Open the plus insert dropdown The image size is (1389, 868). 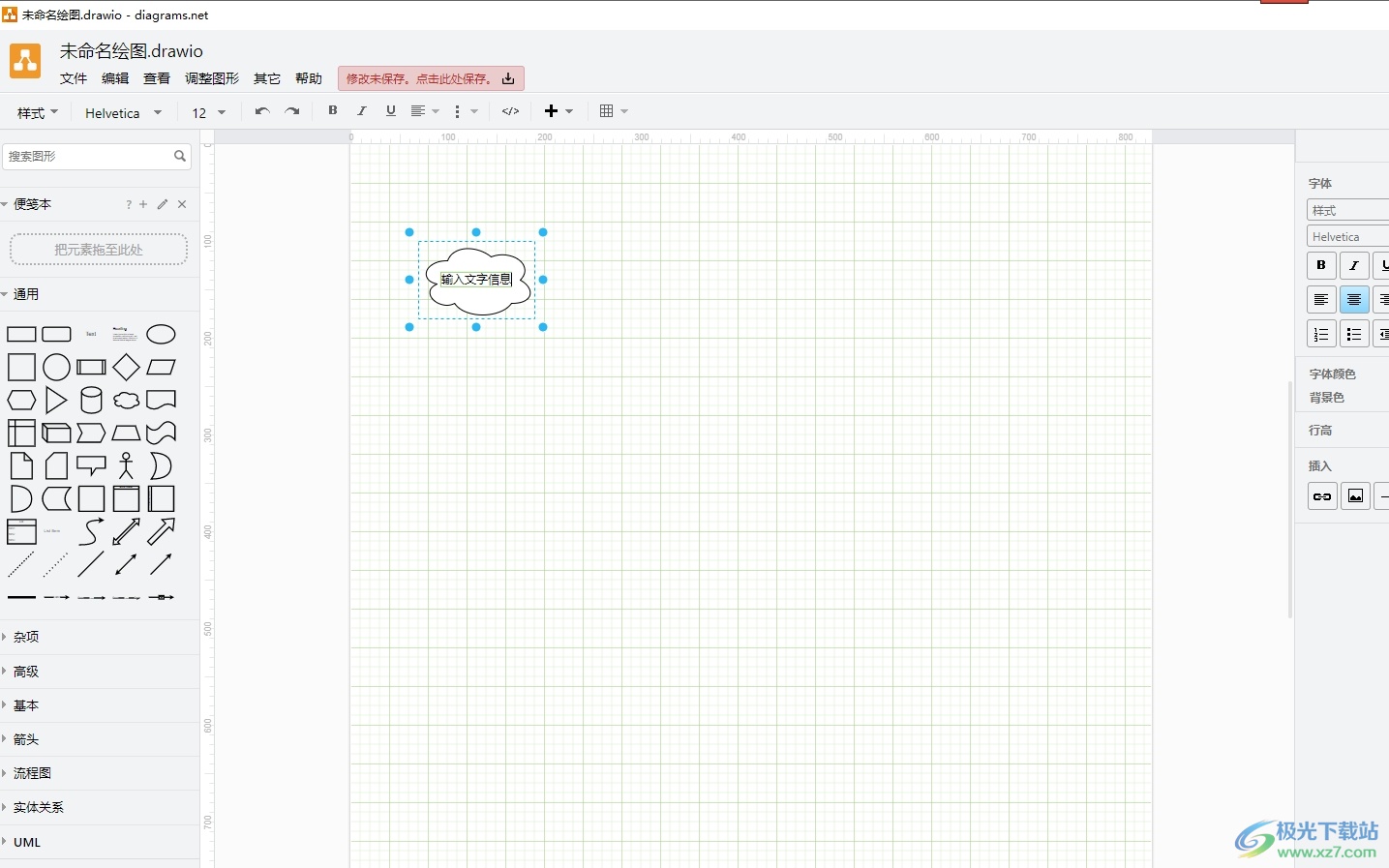(x=559, y=111)
